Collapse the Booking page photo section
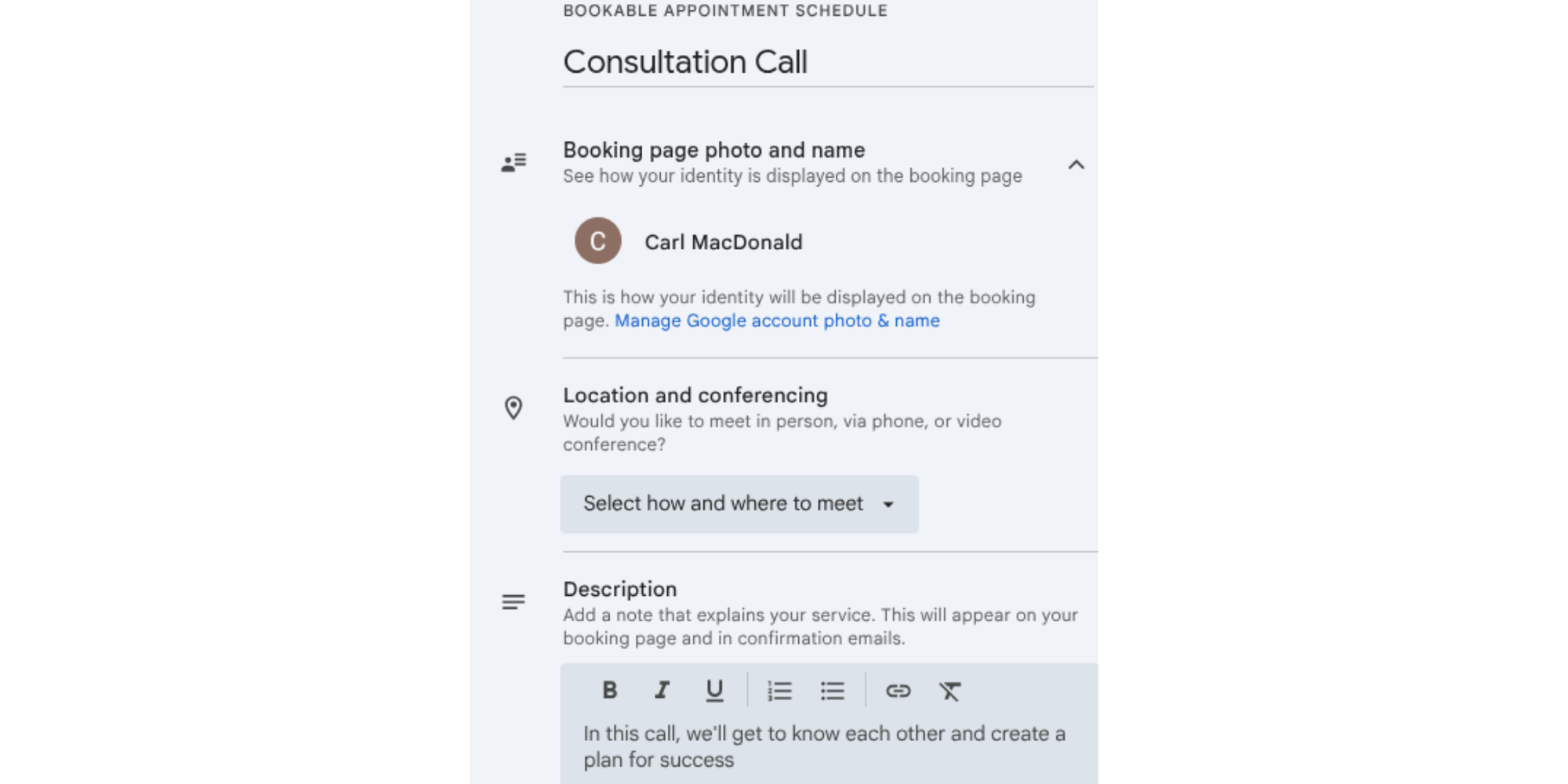 click(1077, 165)
